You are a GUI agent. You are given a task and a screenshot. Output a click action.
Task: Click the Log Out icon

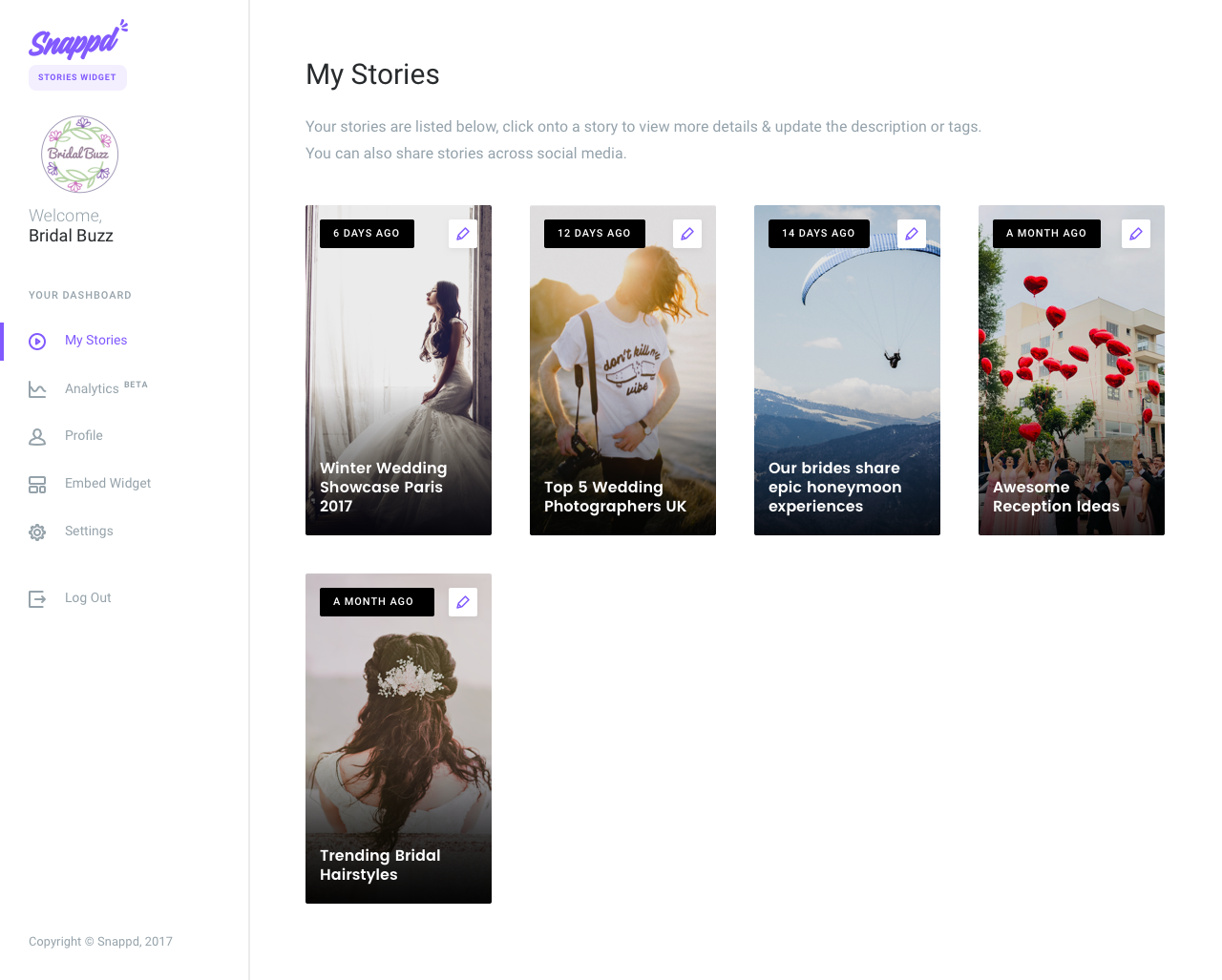coord(36,598)
